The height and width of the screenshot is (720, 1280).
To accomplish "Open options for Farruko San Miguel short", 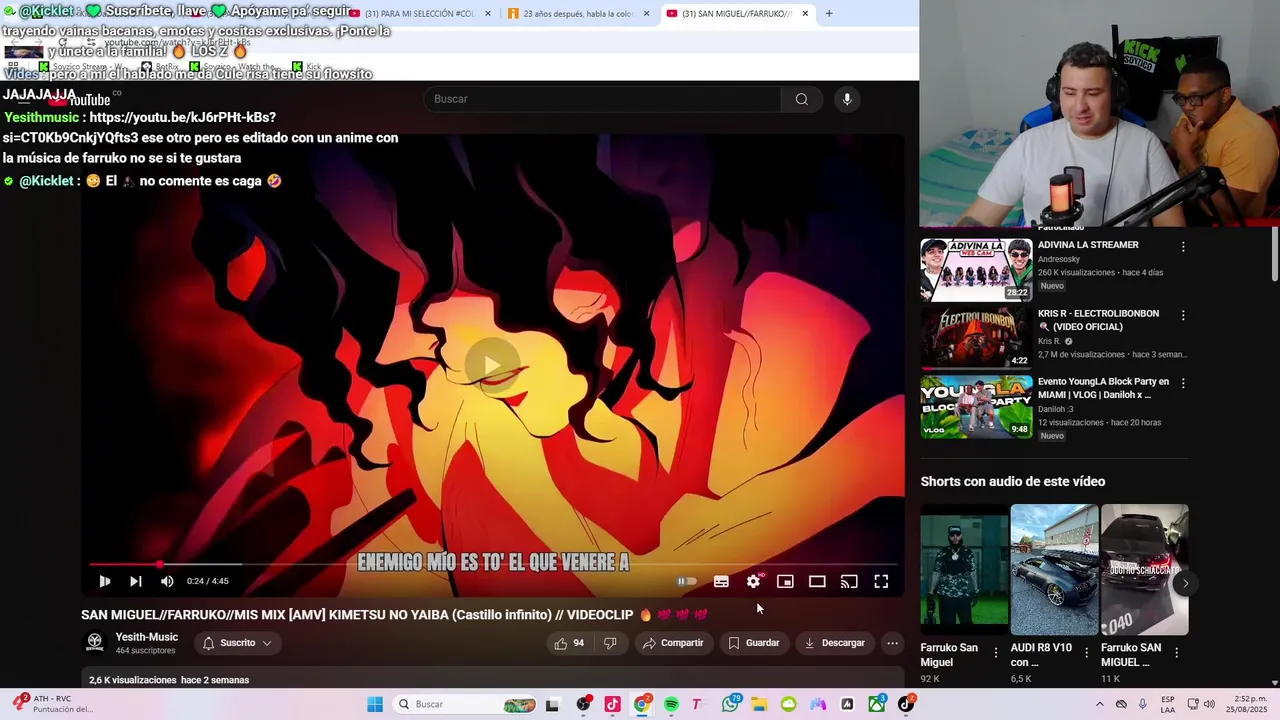I will tap(995, 652).
